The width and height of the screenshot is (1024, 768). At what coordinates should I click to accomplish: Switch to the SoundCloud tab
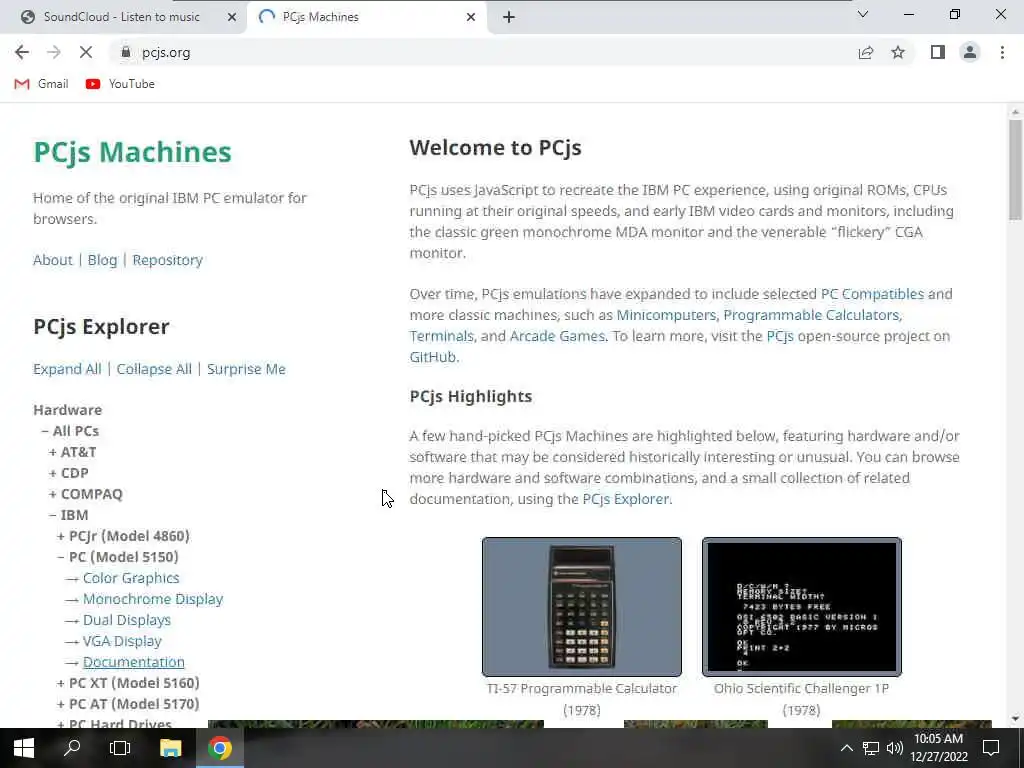124,17
